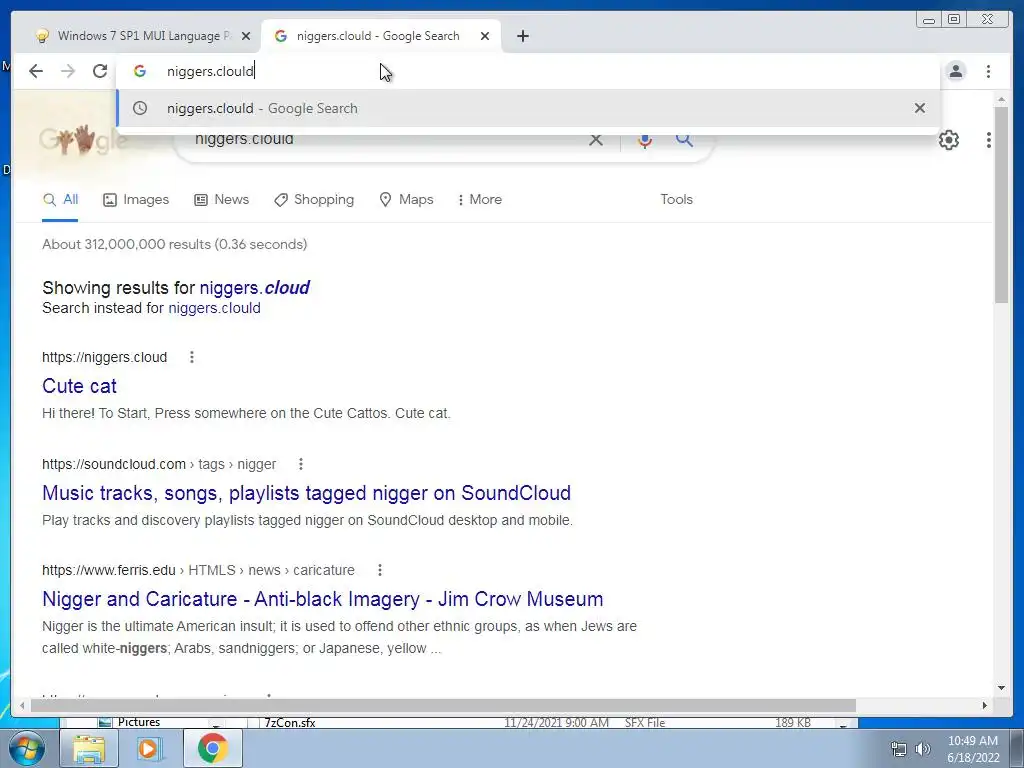Viewport: 1024px width, 768px height.
Task: Click the https://niggers.cloud URL text
Action: (104, 357)
